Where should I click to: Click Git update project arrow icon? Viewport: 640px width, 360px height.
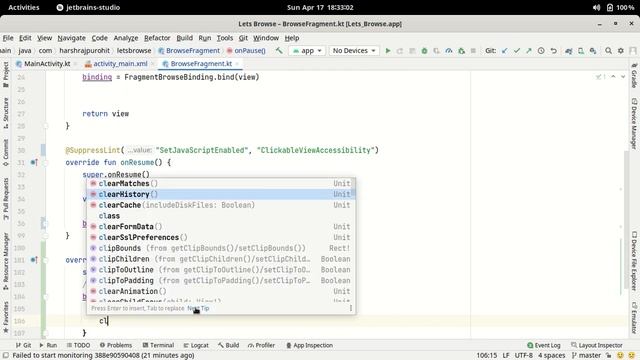[x=505, y=51]
